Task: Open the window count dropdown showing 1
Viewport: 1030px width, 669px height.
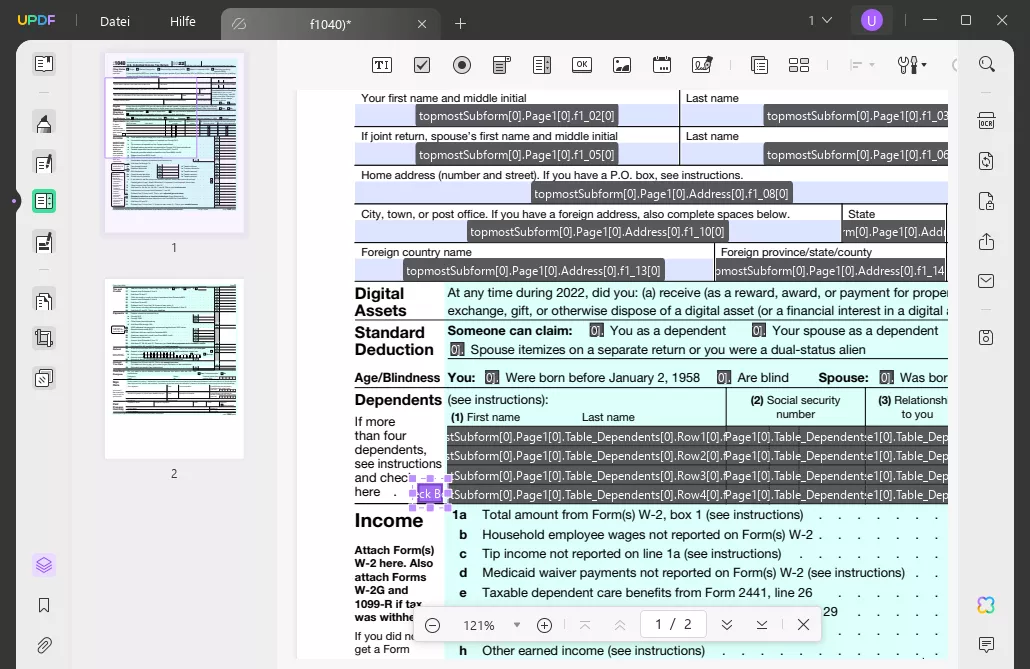Action: pyautogui.click(x=820, y=20)
